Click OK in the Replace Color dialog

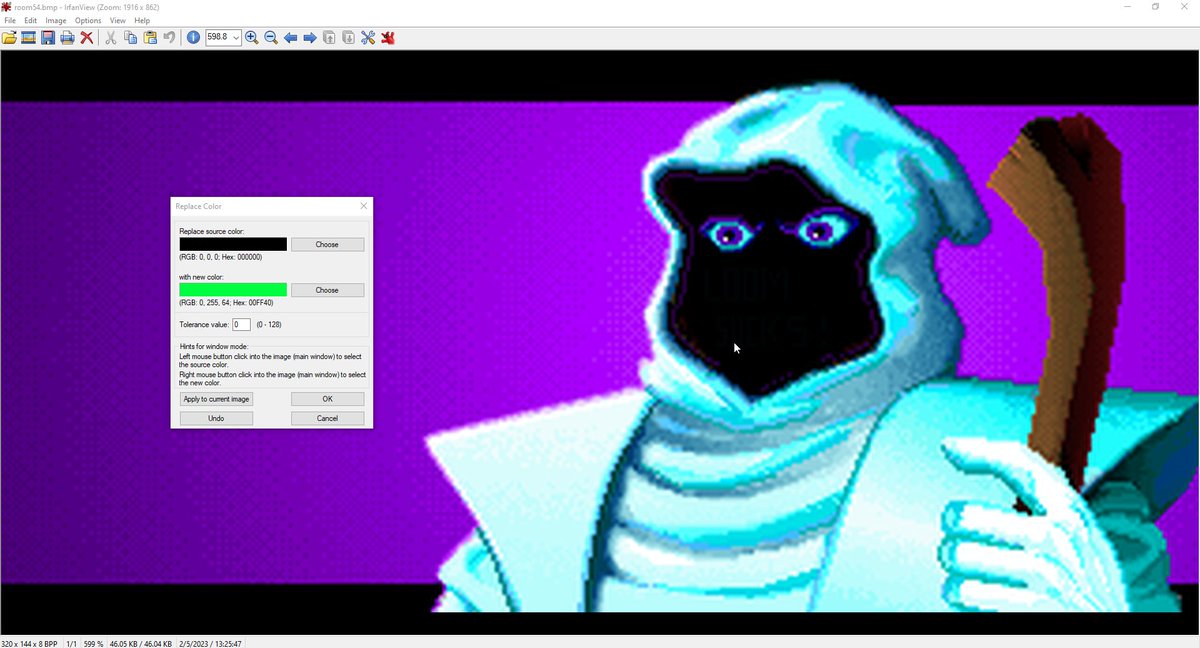327,399
